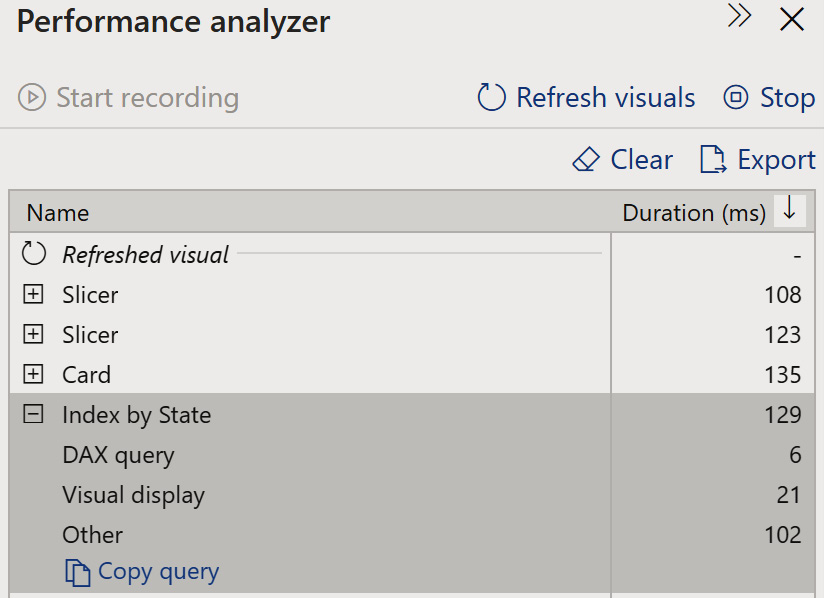Viewport: 824px width, 598px height.
Task: Click the Stop recording icon
Action: pos(737,98)
